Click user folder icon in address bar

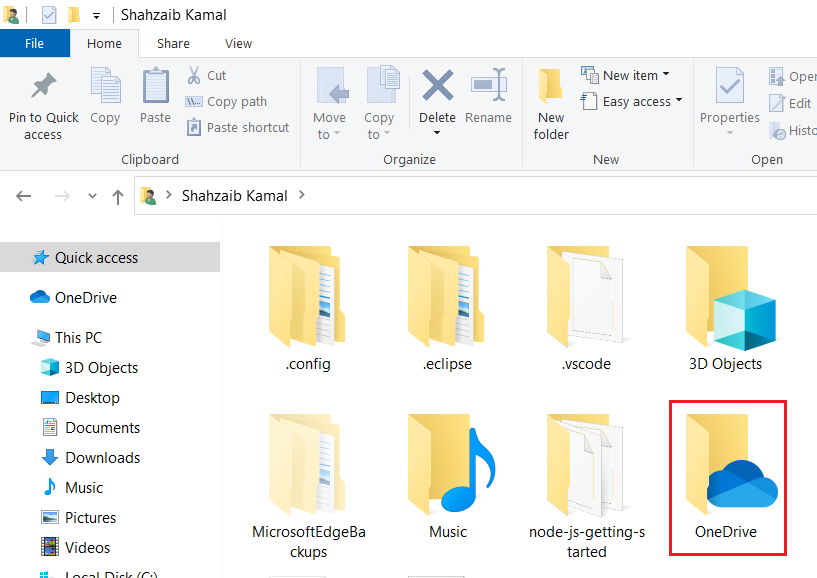[148, 196]
